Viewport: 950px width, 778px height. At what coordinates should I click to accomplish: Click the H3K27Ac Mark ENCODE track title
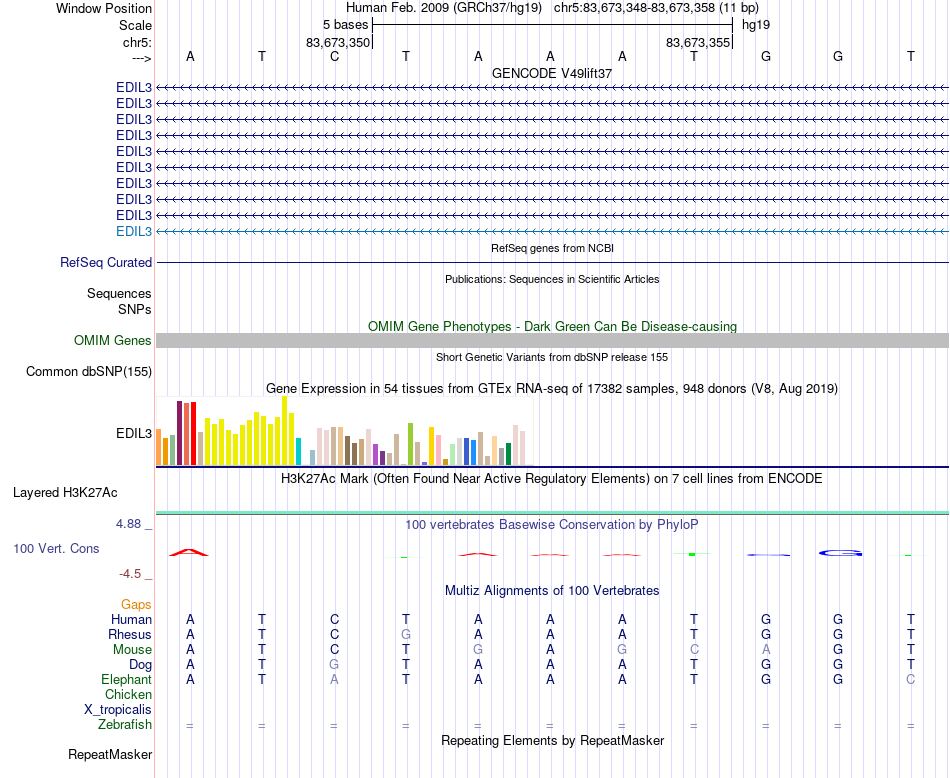[552, 479]
